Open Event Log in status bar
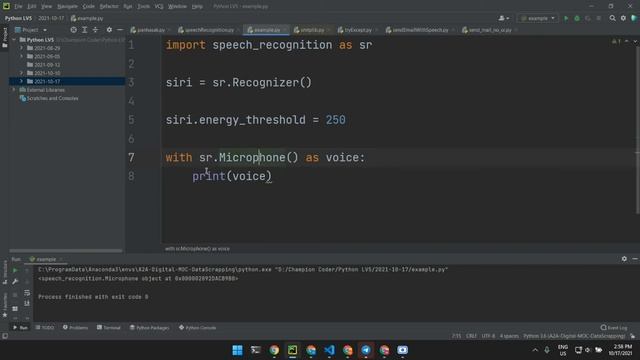The width and height of the screenshot is (640, 360). [x=614, y=328]
